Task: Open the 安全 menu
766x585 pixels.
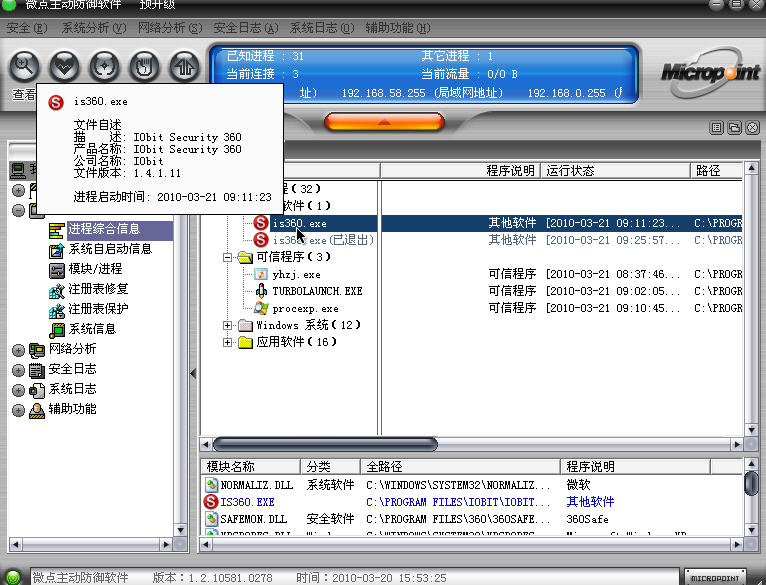Action: click(x=27, y=28)
